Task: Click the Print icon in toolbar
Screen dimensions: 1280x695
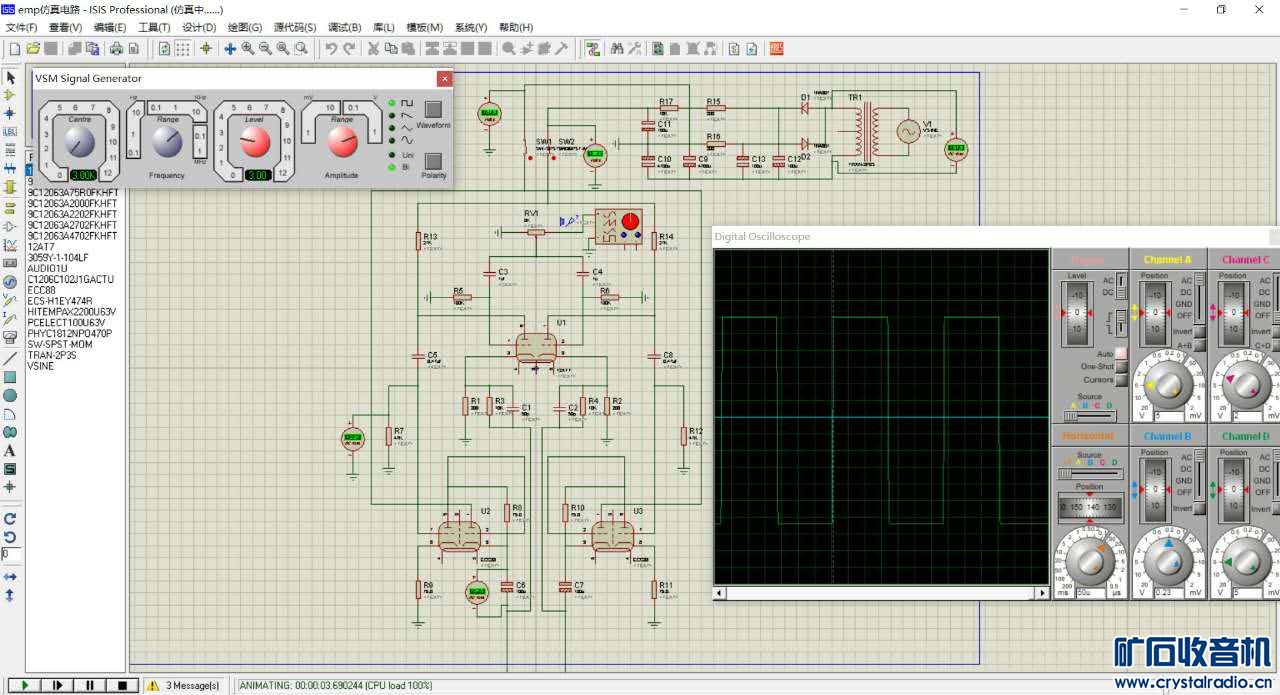Action: 116,48
